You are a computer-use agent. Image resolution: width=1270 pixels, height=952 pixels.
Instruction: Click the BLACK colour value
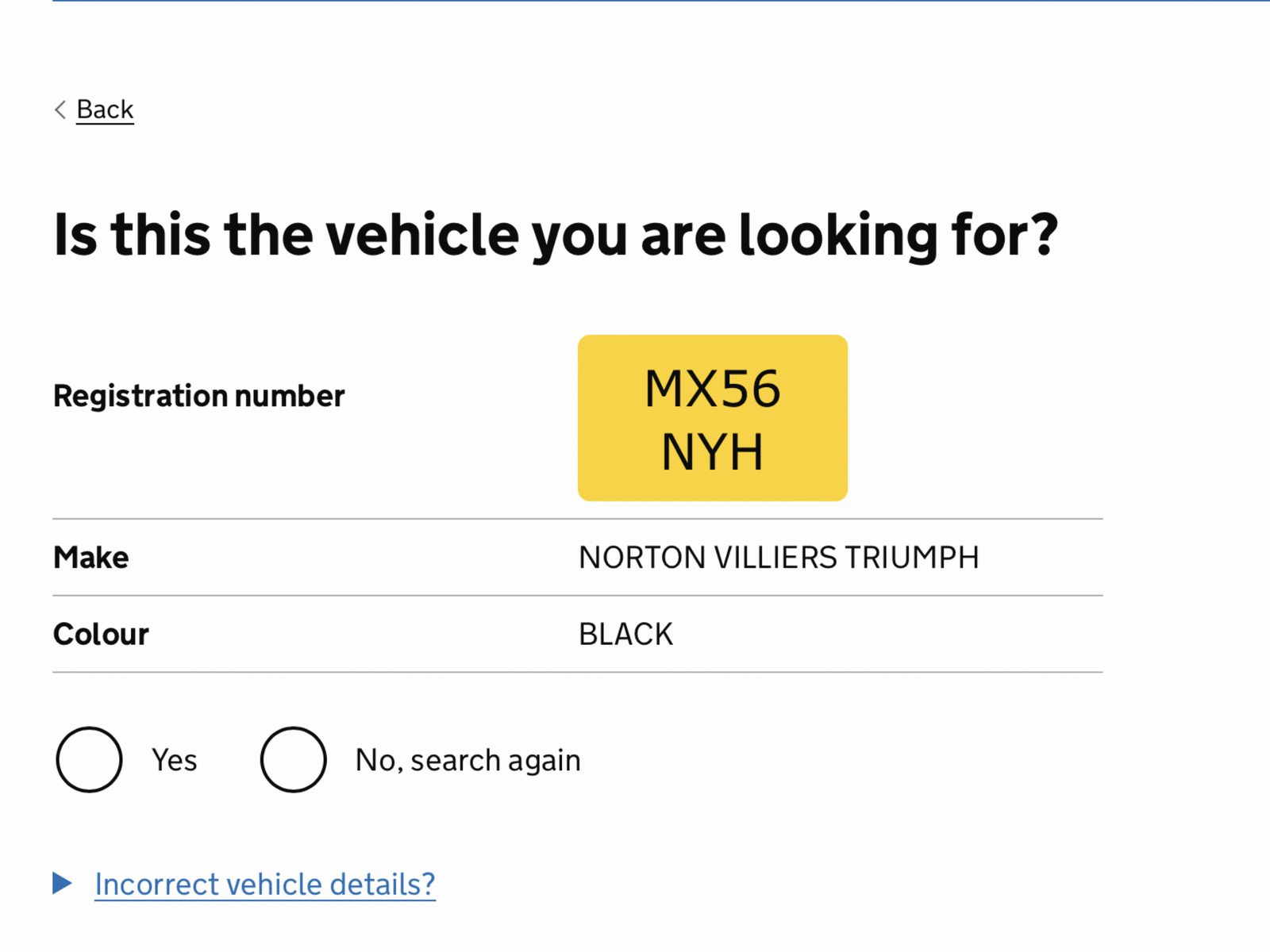pyautogui.click(x=625, y=634)
